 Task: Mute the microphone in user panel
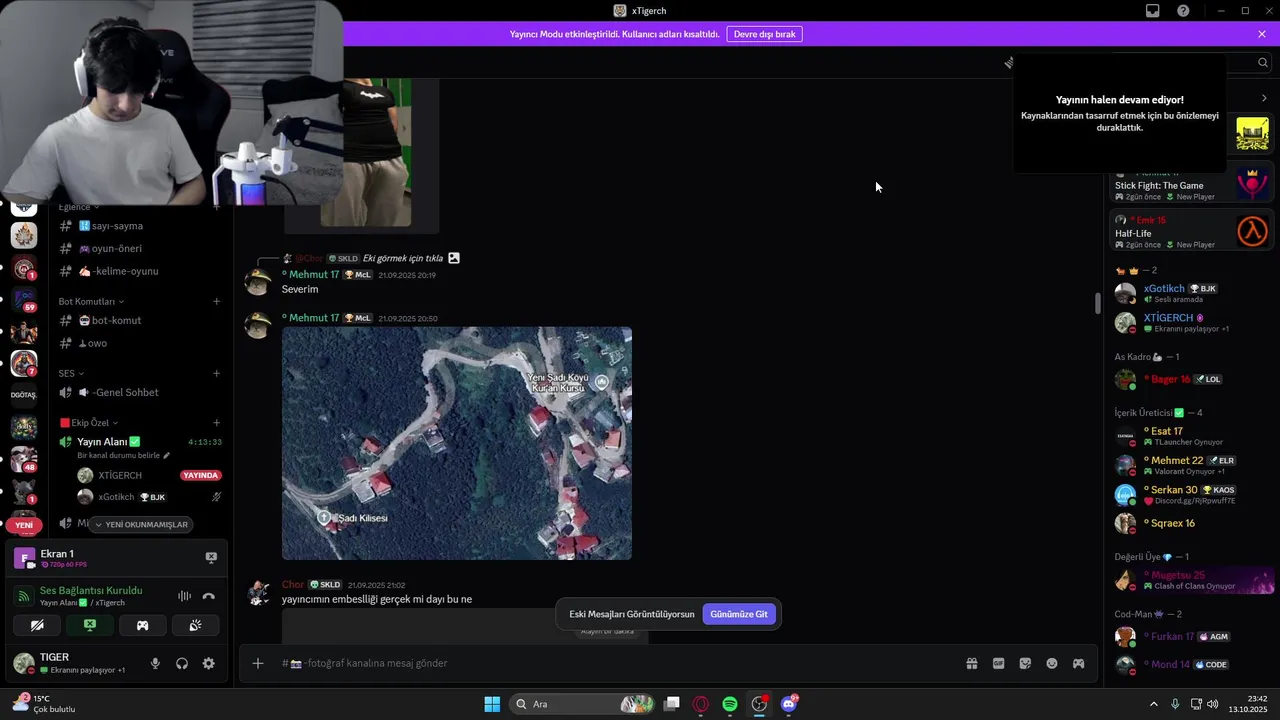tap(155, 663)
